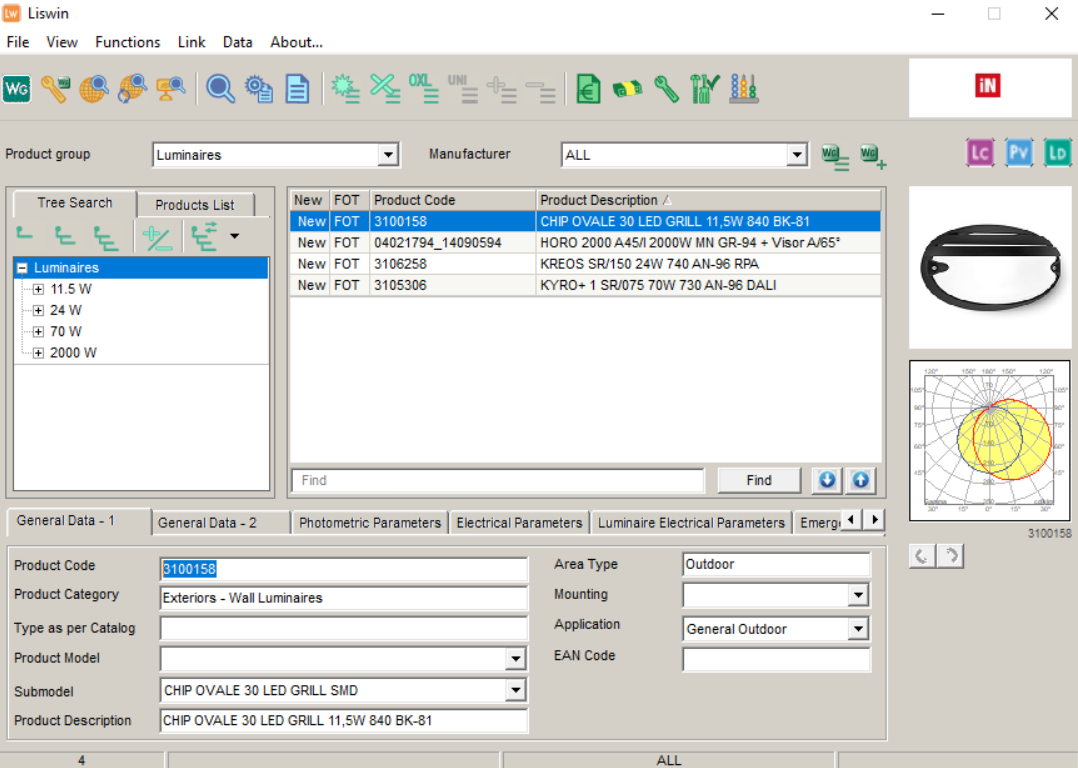Open the Functions menu

tap(127, 42)
